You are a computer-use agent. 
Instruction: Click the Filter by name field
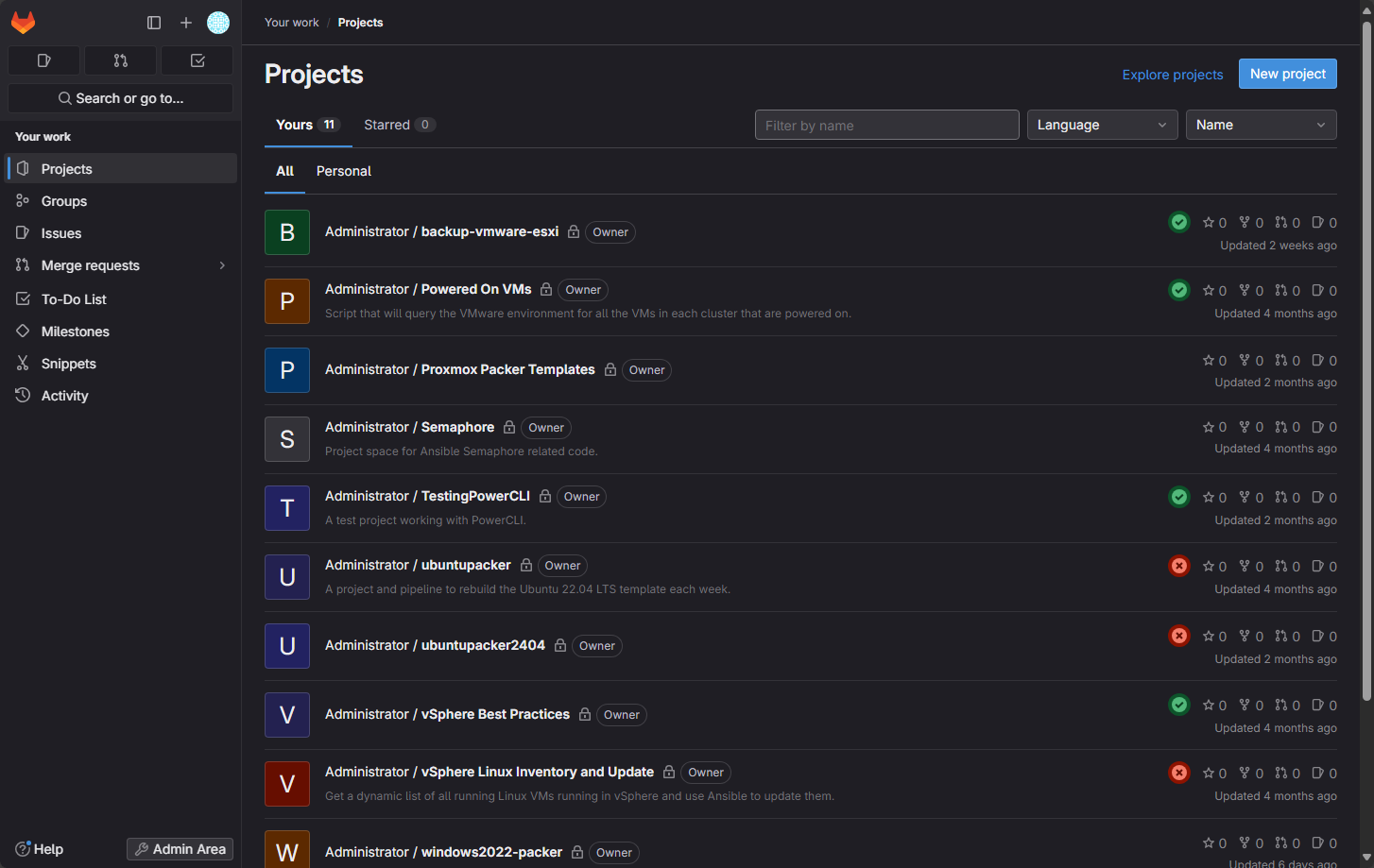coord(886,125)
